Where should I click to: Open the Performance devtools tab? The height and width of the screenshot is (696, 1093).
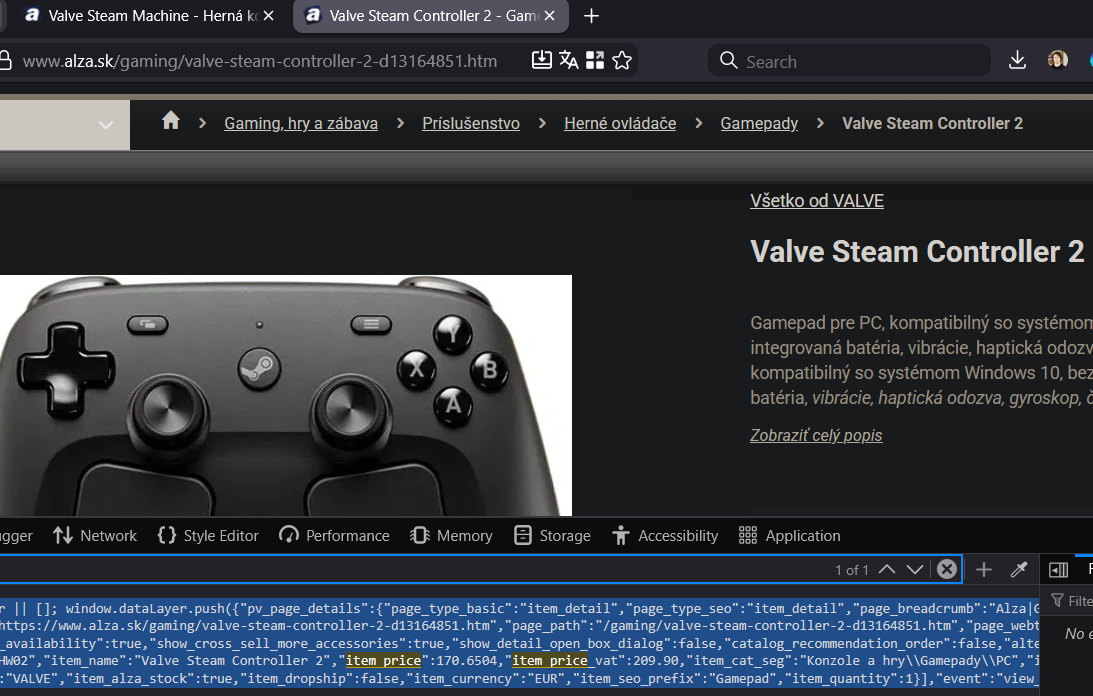[335, 536]
